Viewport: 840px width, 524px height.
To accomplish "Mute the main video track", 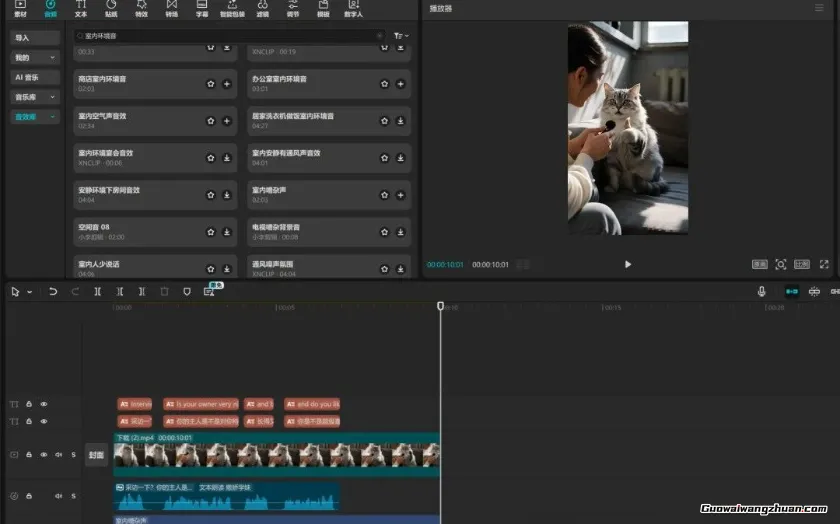I will coord(58,455).
